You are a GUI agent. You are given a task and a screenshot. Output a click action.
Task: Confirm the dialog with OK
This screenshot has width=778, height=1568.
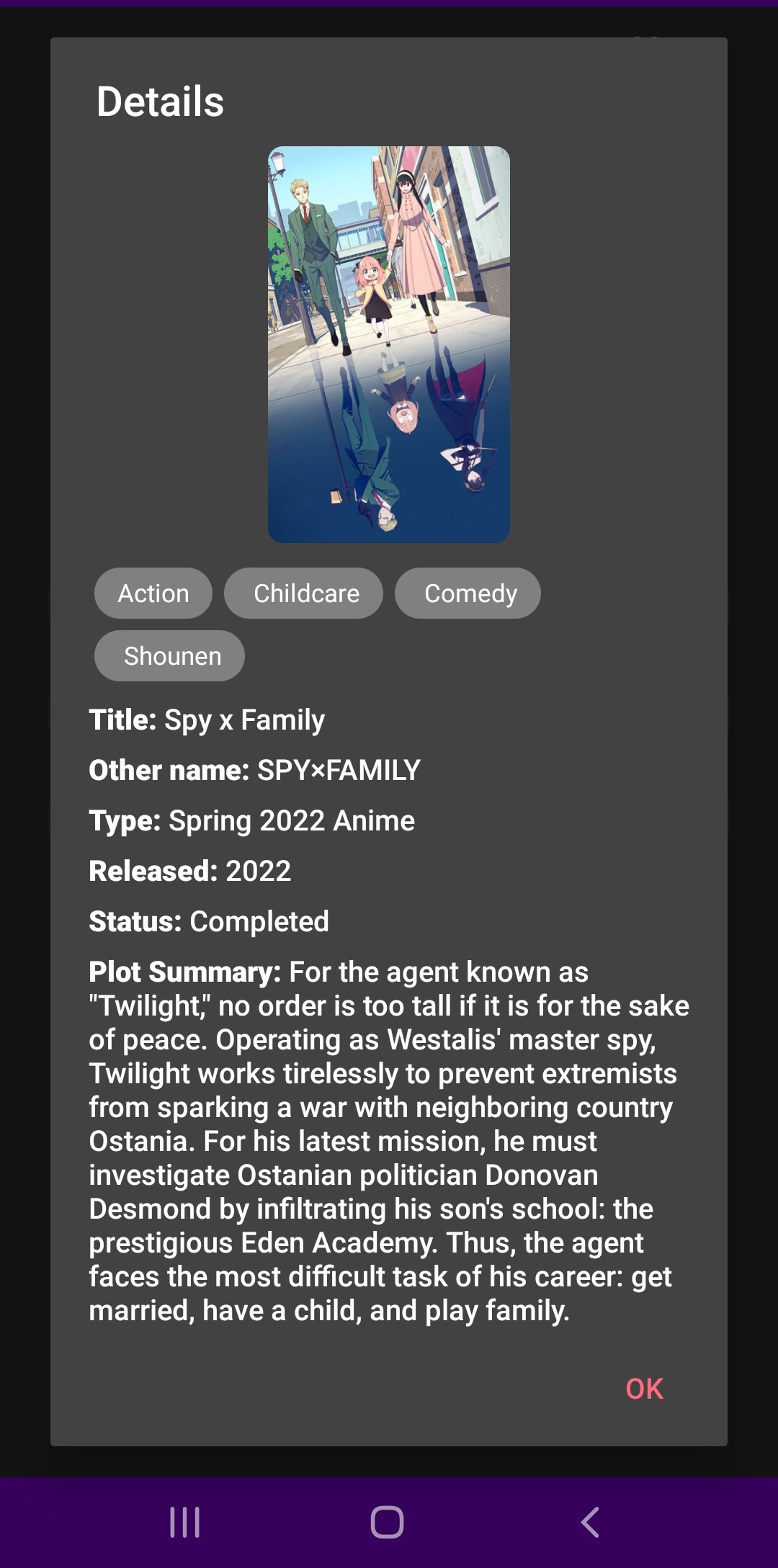644,1389
